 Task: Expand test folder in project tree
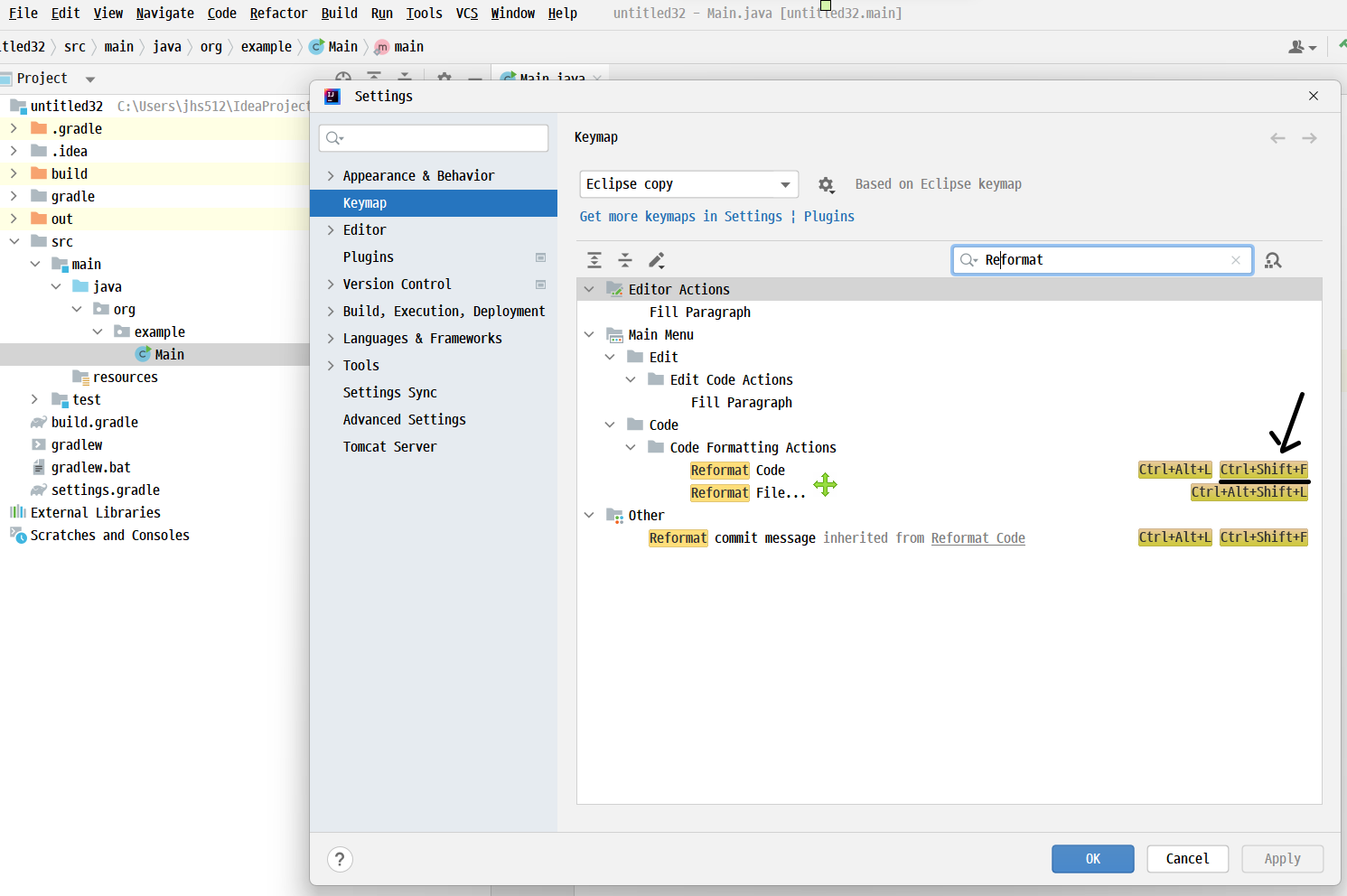34,399
